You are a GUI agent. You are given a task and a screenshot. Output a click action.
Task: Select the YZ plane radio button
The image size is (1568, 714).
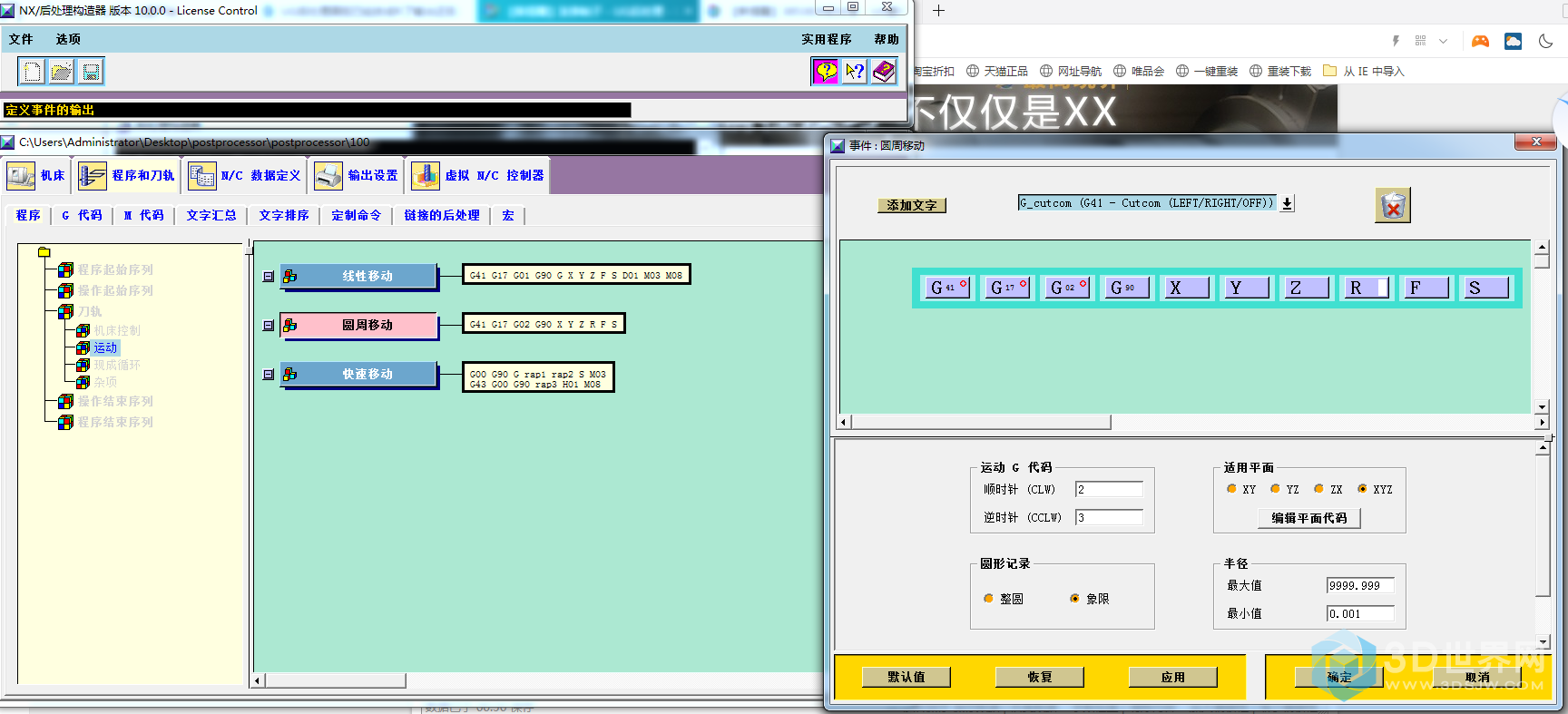pyautogui.click(x=1275, y=489)
